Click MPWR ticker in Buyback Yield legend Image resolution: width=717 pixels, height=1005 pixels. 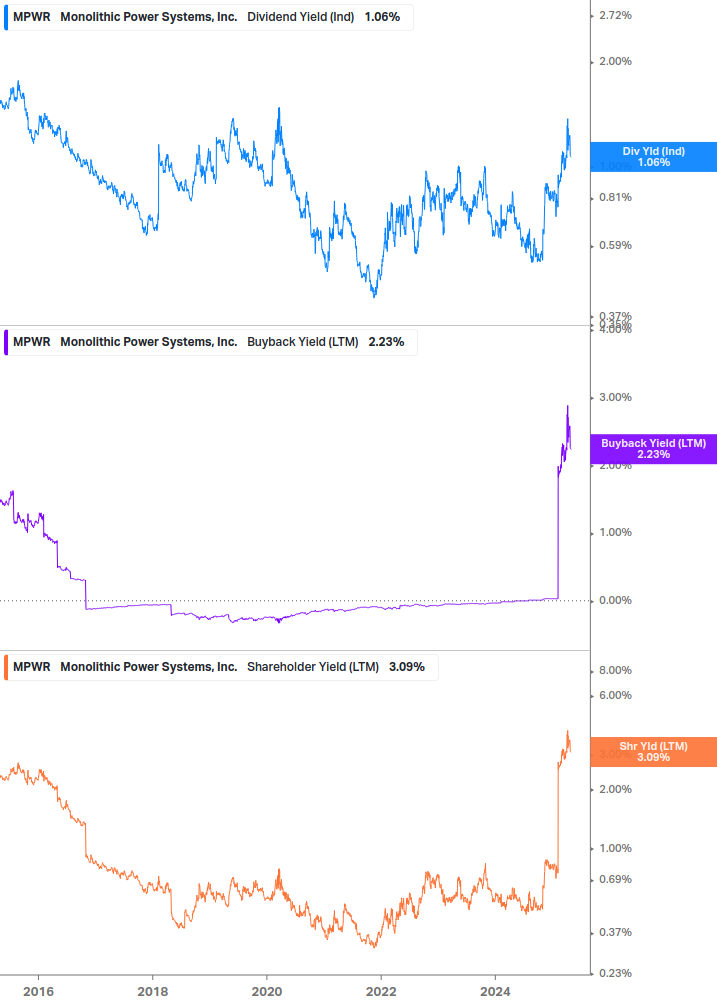31,342
